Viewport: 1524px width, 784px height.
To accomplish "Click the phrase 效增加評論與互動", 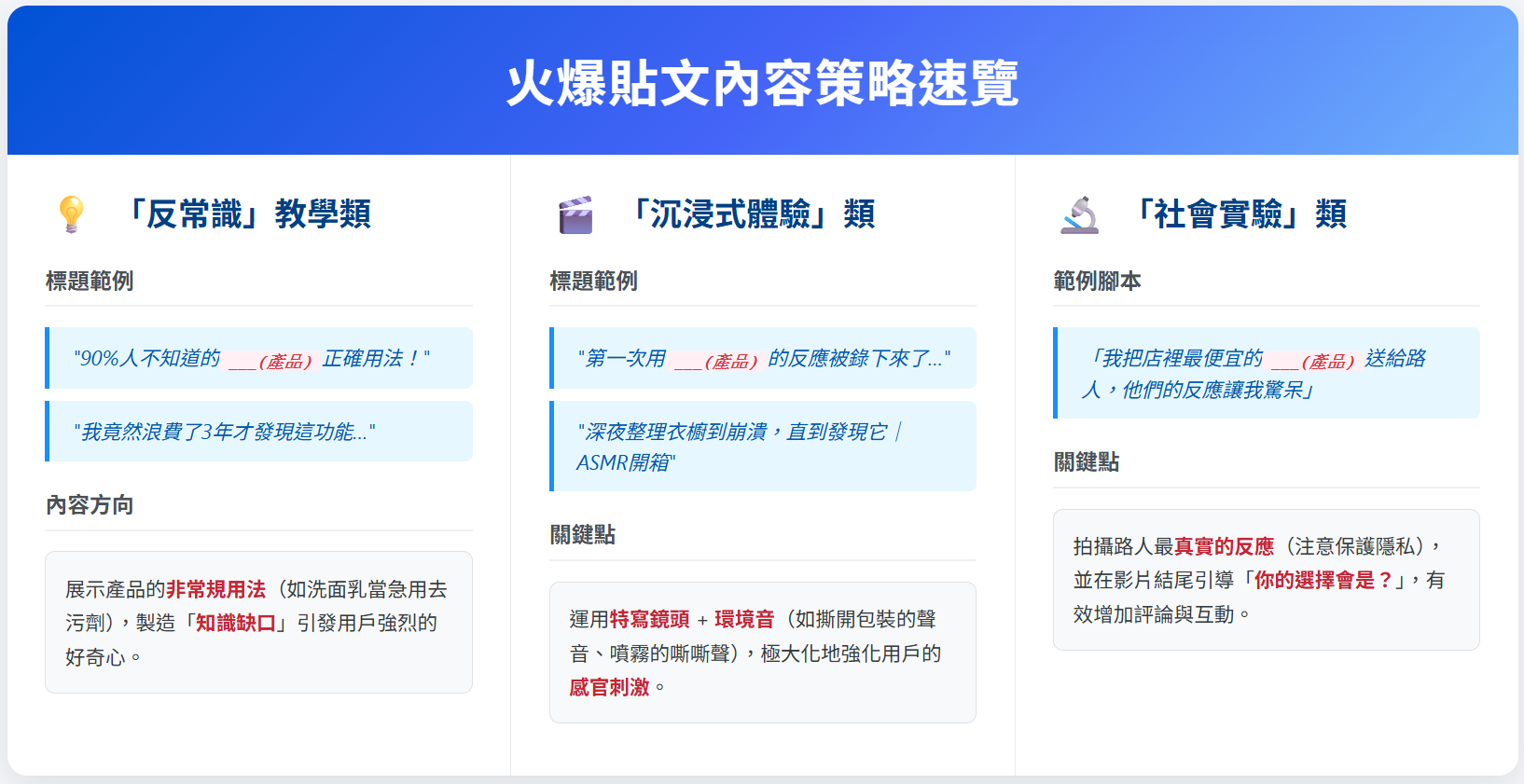I will coord(1153,614).
